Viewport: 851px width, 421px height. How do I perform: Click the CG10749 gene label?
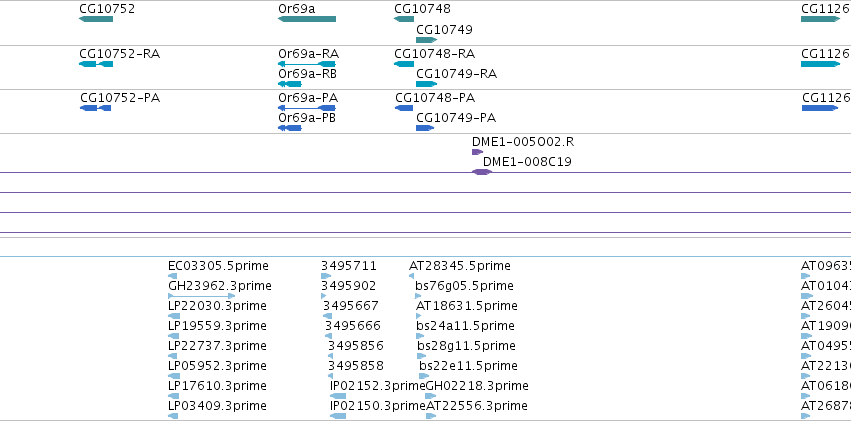click(x=444, y=30)
